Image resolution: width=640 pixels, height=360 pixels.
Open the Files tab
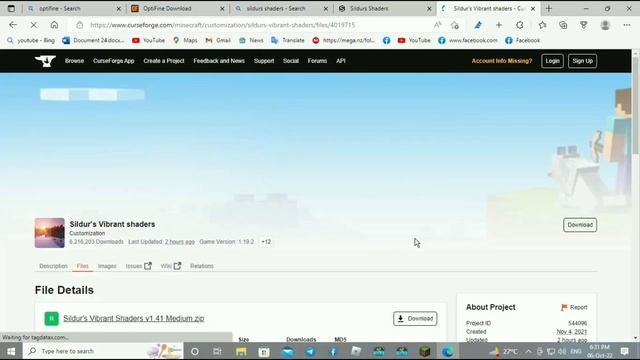click(82, 266)
